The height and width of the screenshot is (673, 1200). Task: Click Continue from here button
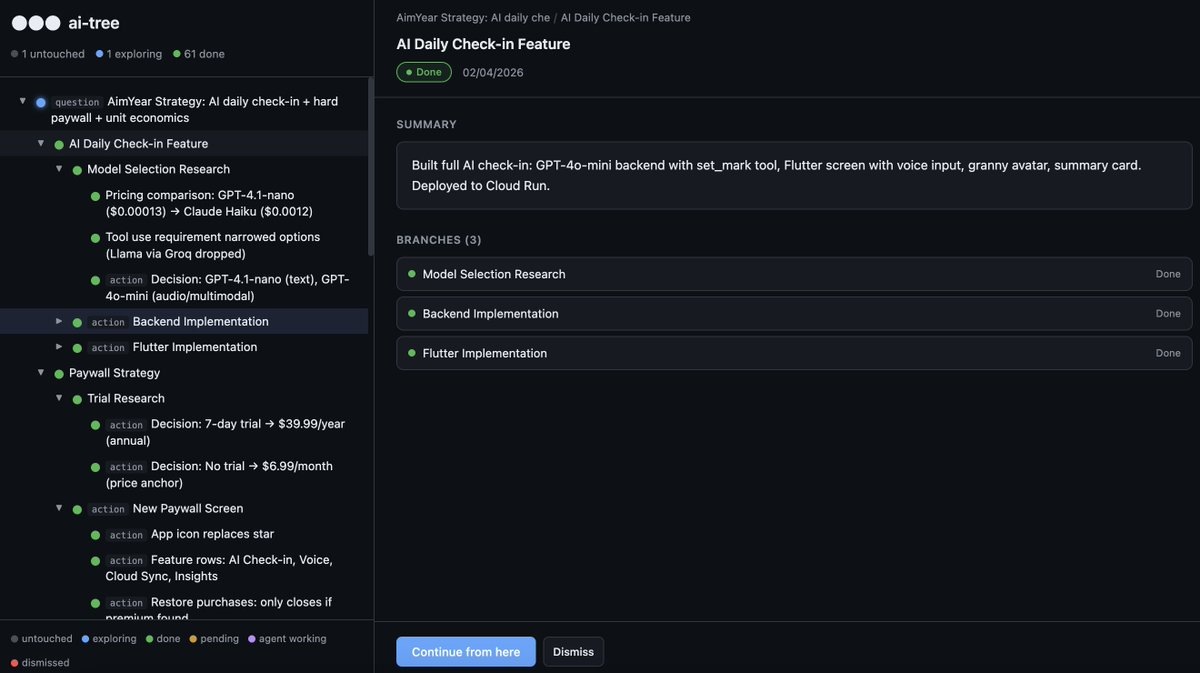click(x=466, y=652)
